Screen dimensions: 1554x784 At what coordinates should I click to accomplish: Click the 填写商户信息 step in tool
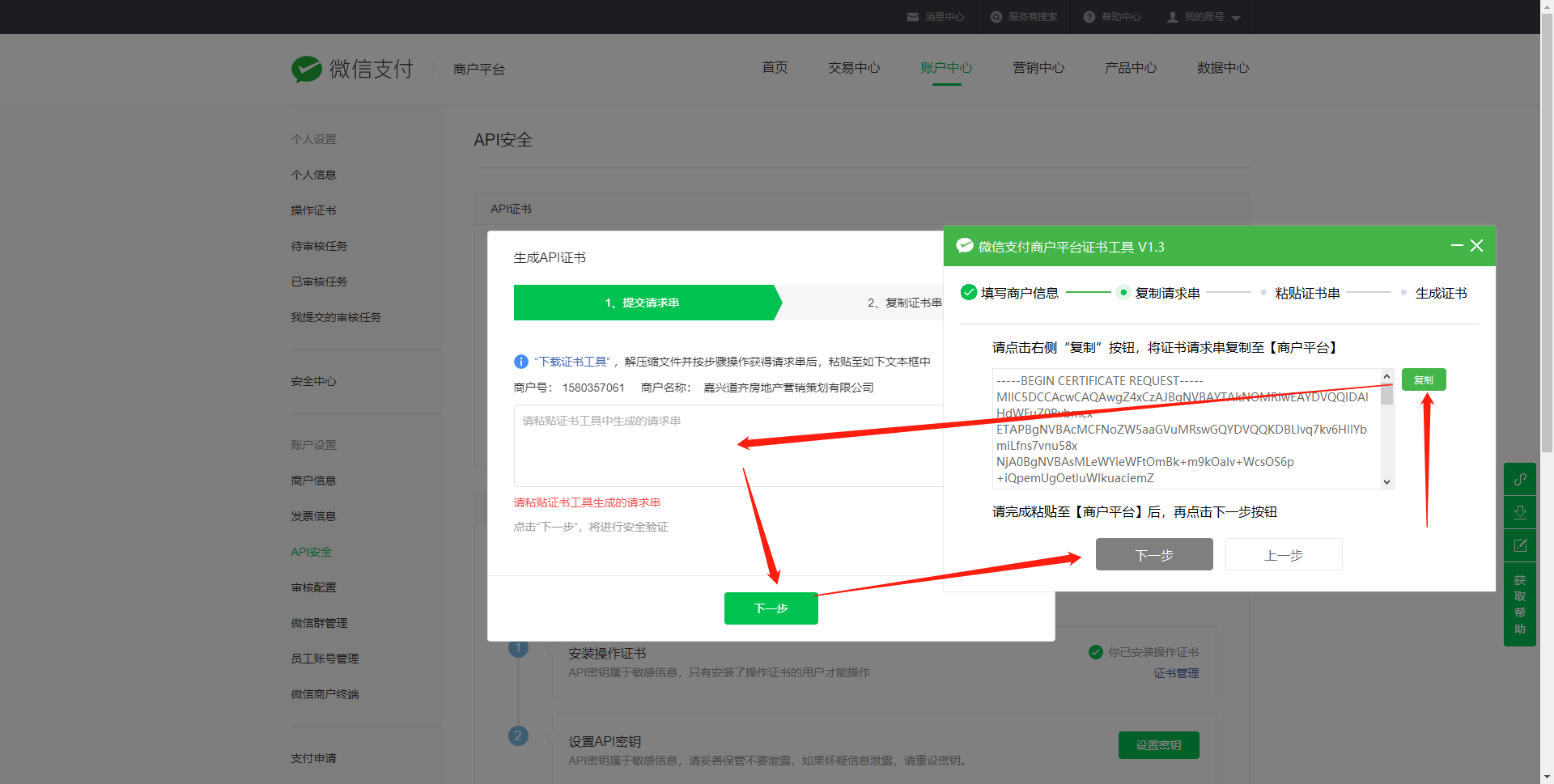coord(1010,293)
